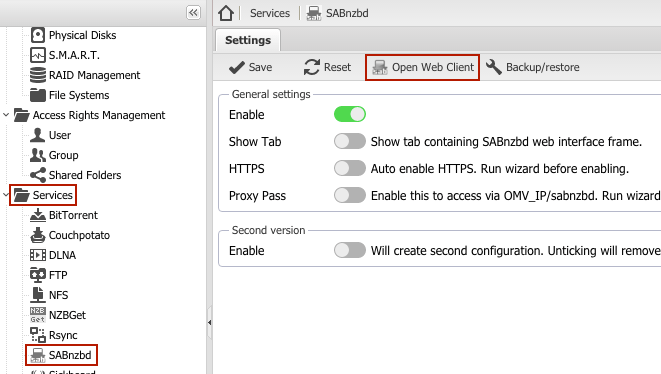Click the Group people icon
Image resolution: width=661 pixels, height=374 pixels.
click(x=38, y=155)
